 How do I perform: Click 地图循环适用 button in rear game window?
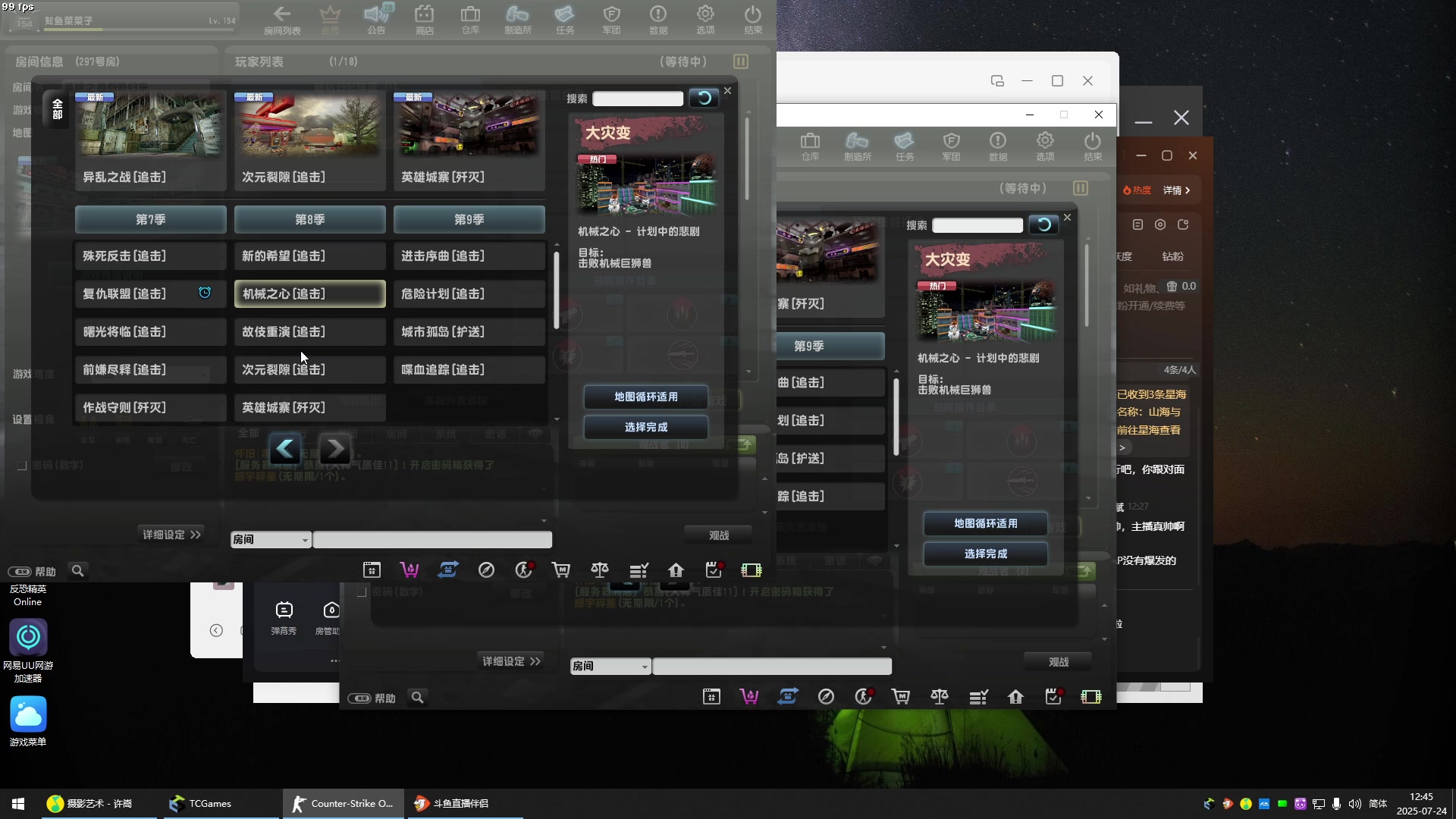tap(985, 523)
